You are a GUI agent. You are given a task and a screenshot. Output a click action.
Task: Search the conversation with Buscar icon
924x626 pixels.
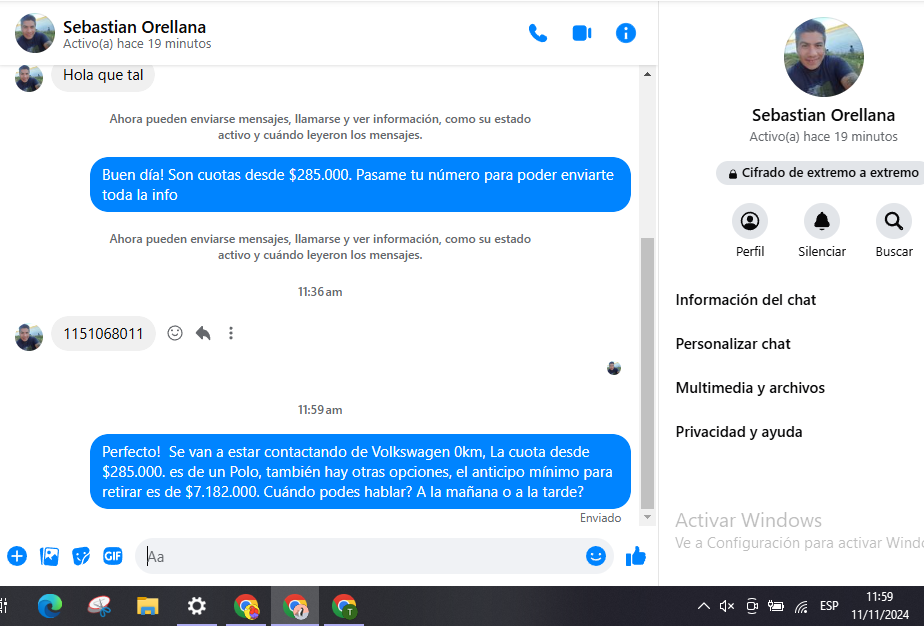[x=894, y=222]
